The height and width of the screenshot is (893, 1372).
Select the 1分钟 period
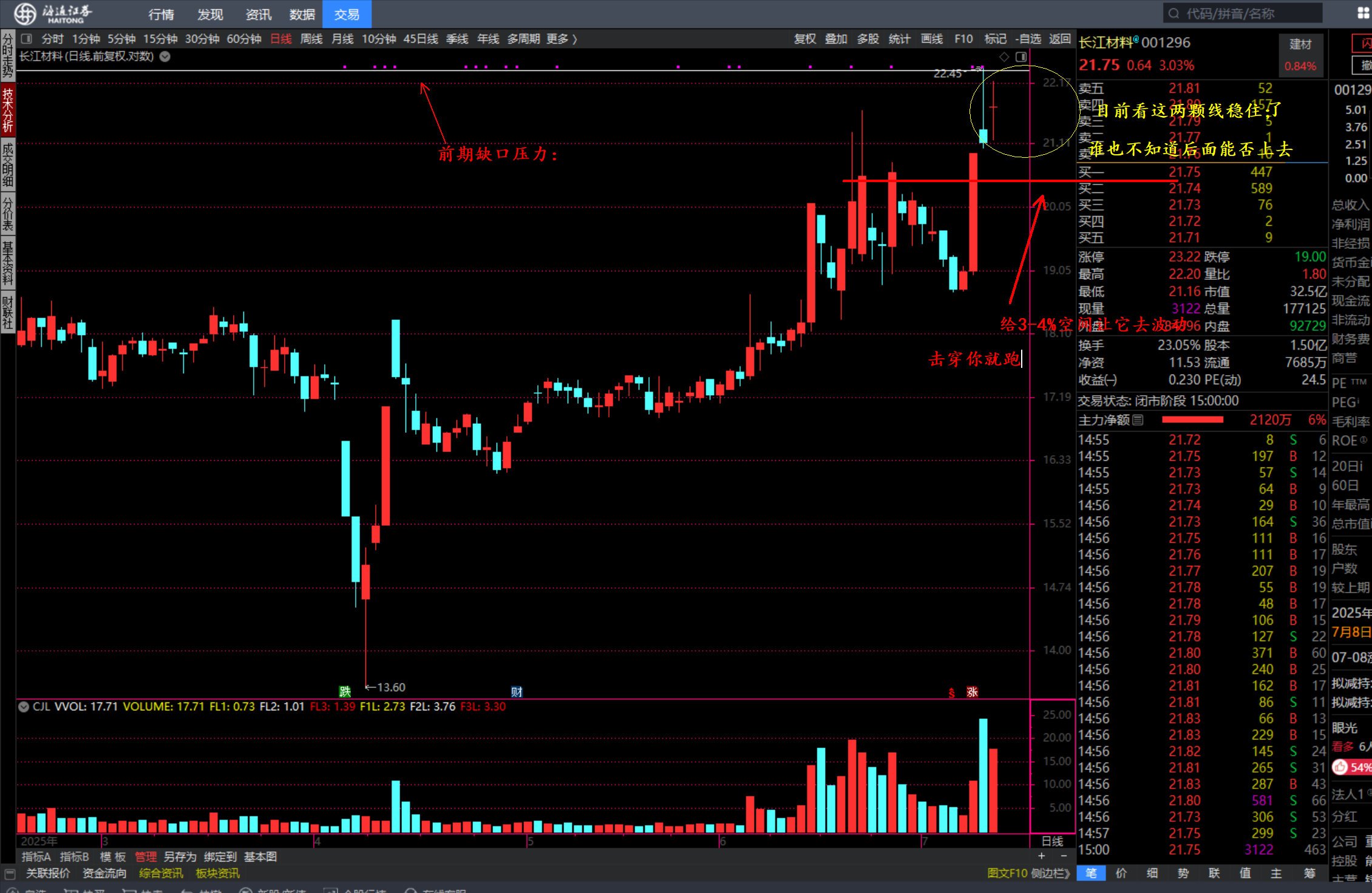(86, 39)
